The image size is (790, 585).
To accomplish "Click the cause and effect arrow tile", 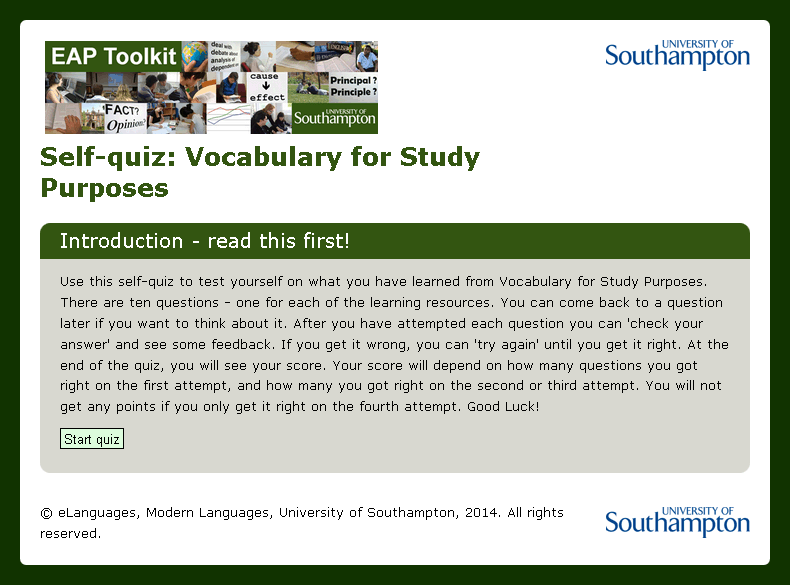I will [267, 87].
